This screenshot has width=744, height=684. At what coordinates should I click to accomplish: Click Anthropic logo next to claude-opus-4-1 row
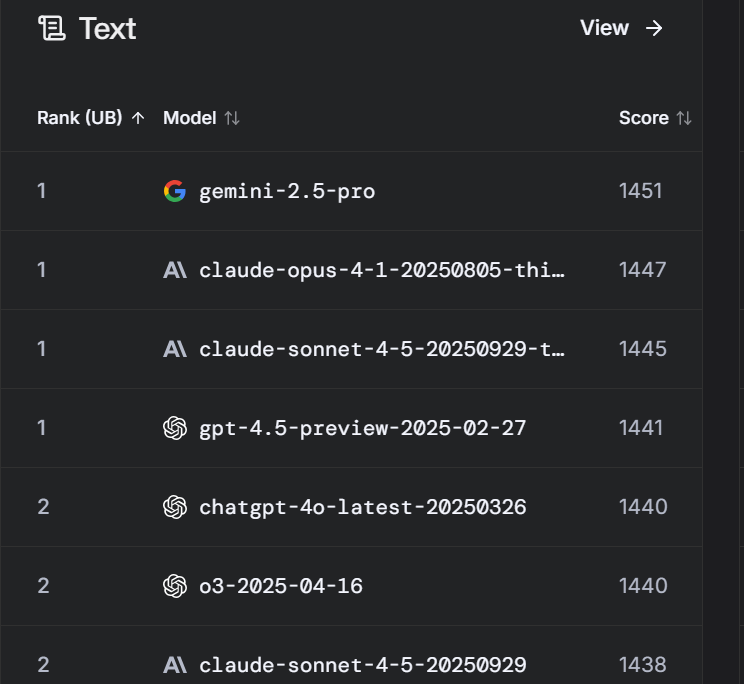[x=175, y=270]
